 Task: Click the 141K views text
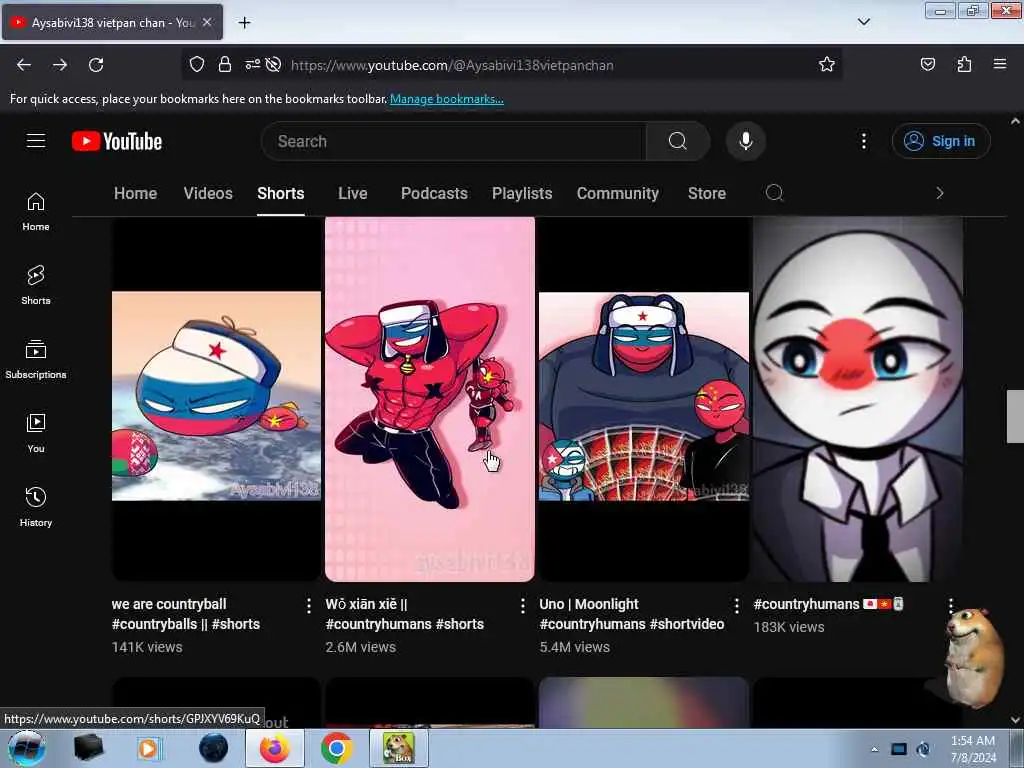pyautogui.click(x=147, y=647)
